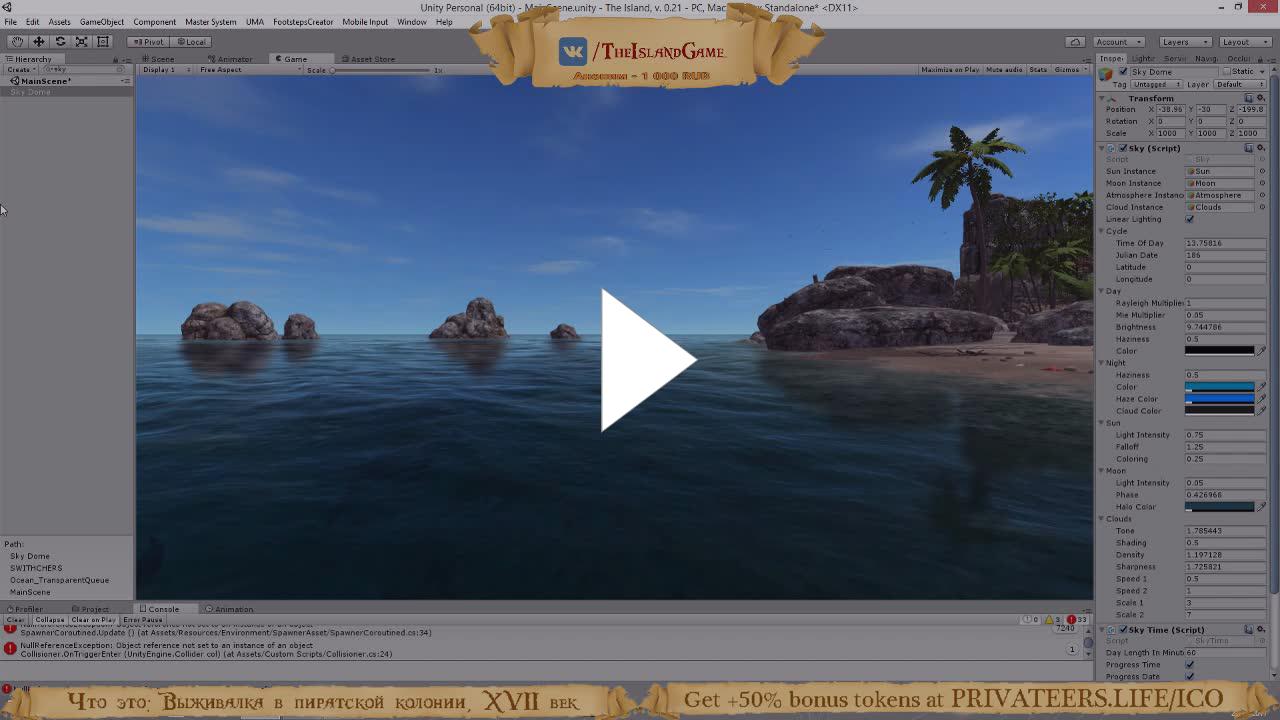This screenshot has height=720, width=1280.
Task: Open the Layers dropdown
Action: pyautogui.click(x=1185, y=42)
